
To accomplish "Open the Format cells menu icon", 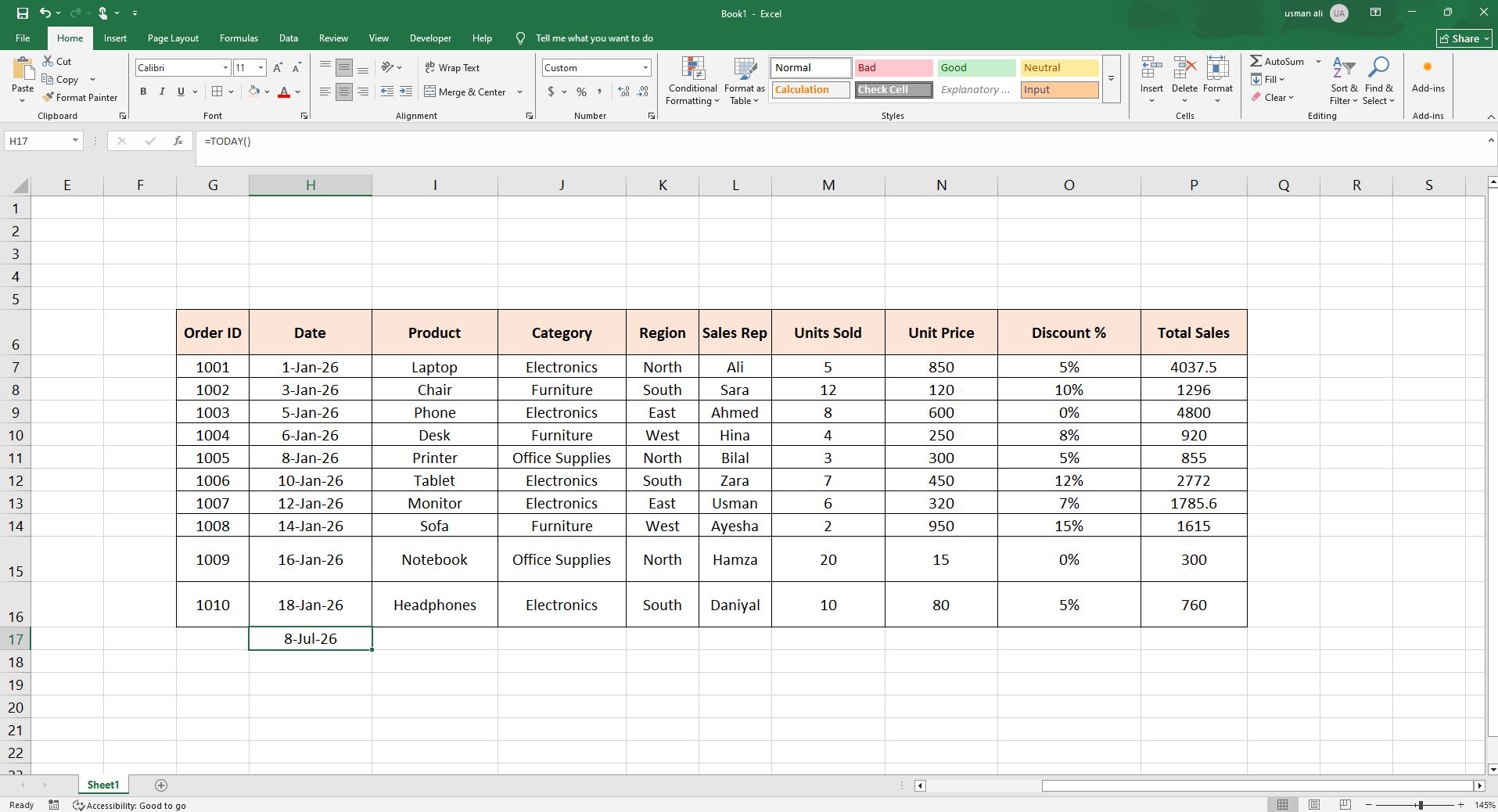I will (1217, 69).
